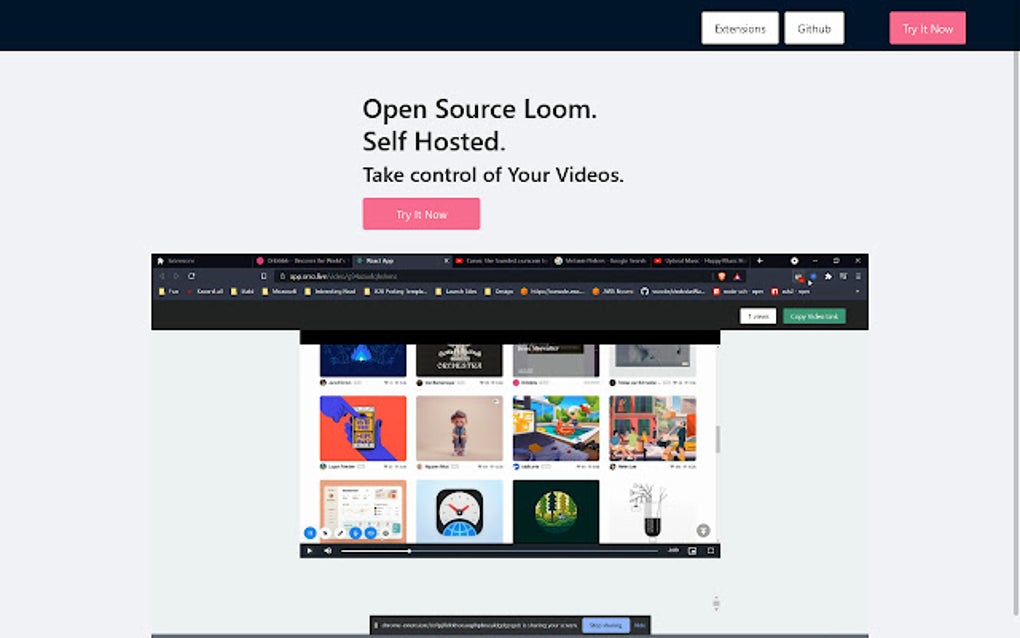This screenshot has height=638, width=1020.
Task: Click the green Copy Video Link button
Action: [x=814, y=315]
